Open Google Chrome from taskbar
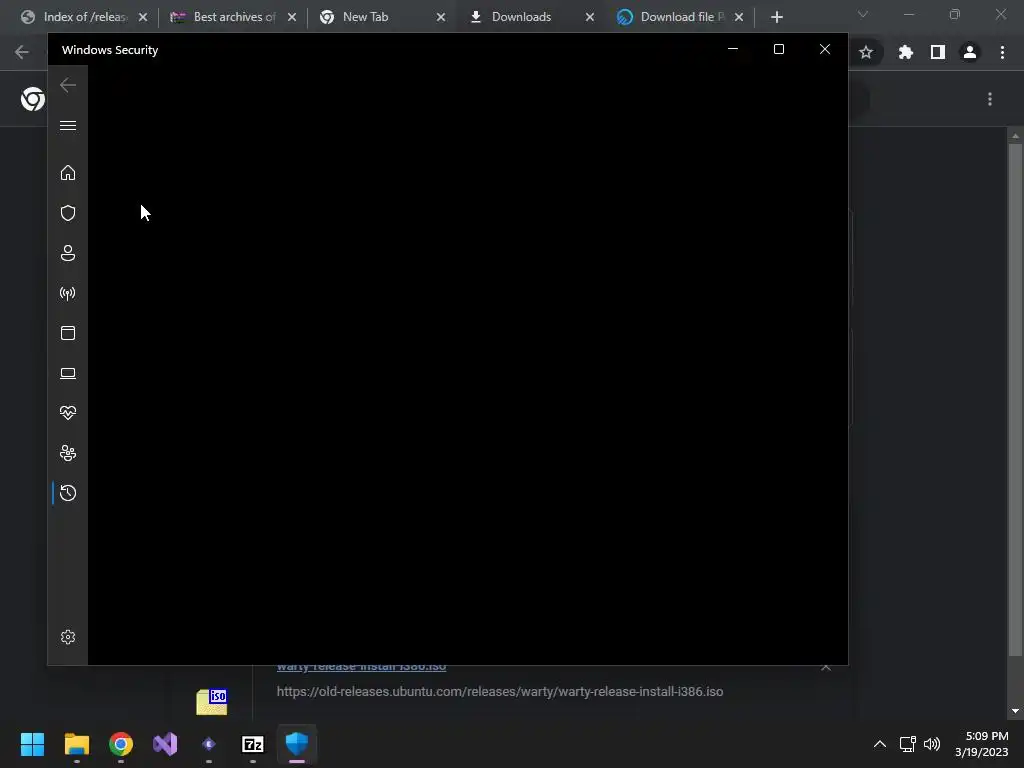 click(121, 744)
